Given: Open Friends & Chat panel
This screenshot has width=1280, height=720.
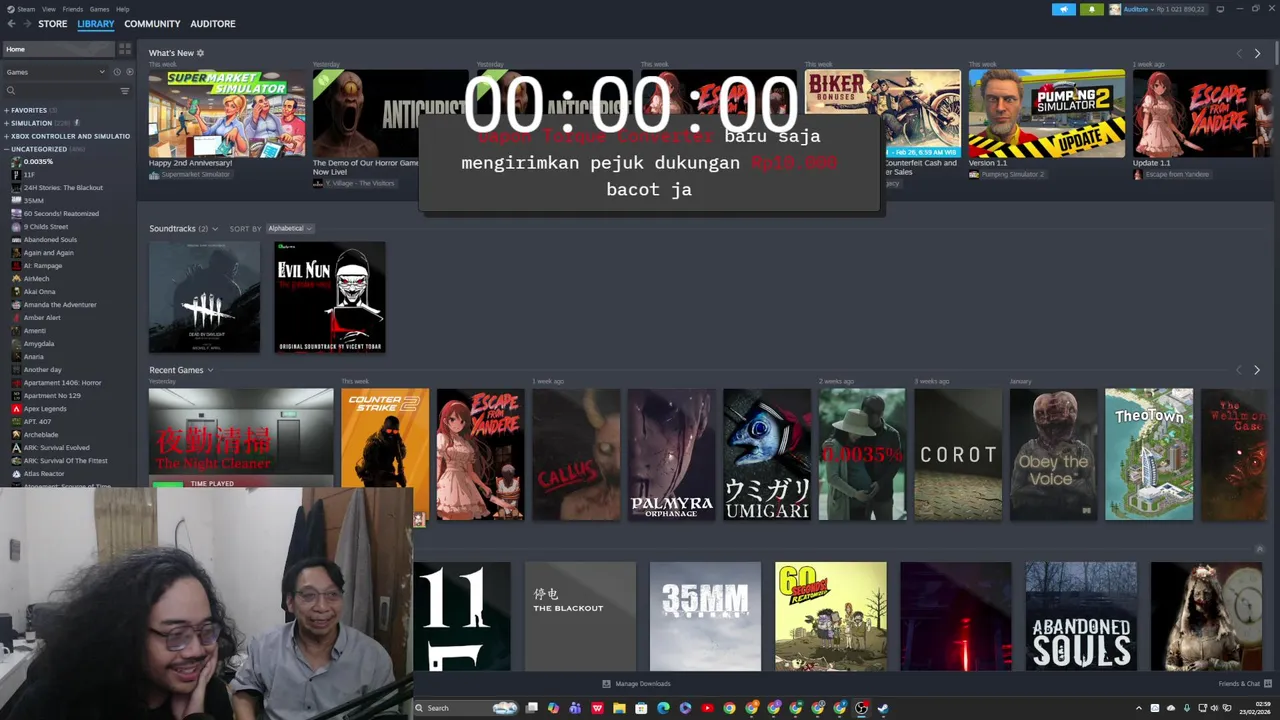Looking at the screenshot, I should pyautogui.click(x=1245, y=684).
